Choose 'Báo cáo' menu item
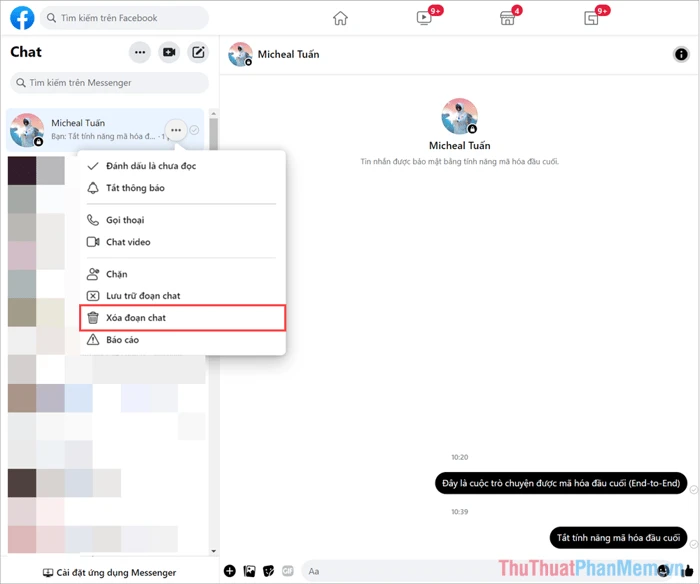700x584 pixels. pyautogui.click(x=182, y=340)
